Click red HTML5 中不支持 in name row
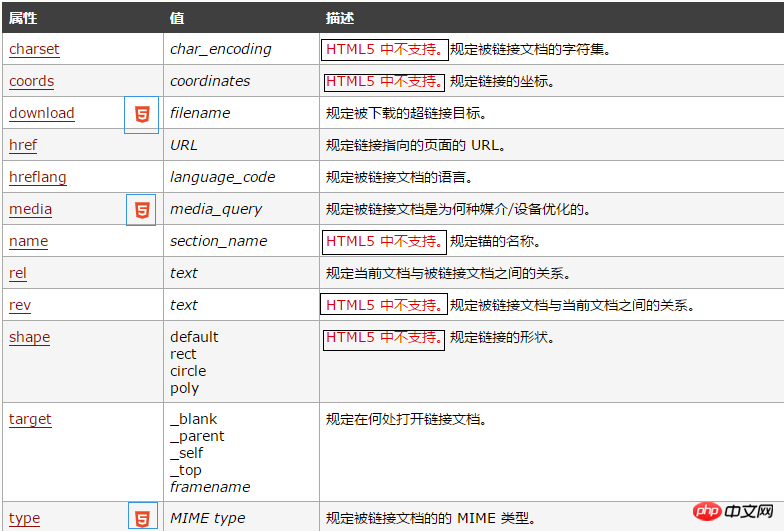The height and width of the screenshot is (531, 784). click(384, 242)
